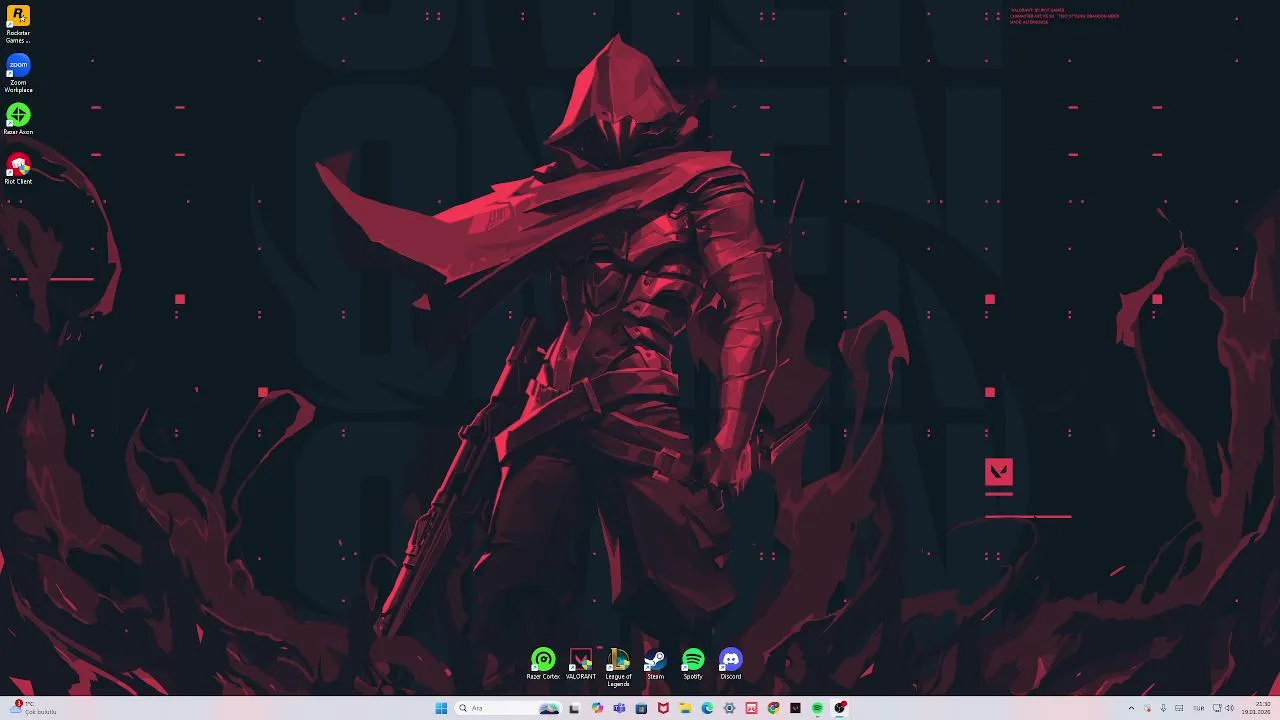This screenshot has width=1280, height=720.
Task: Launch Copilot from the taskbar
Action: click(x=597, y=708)
